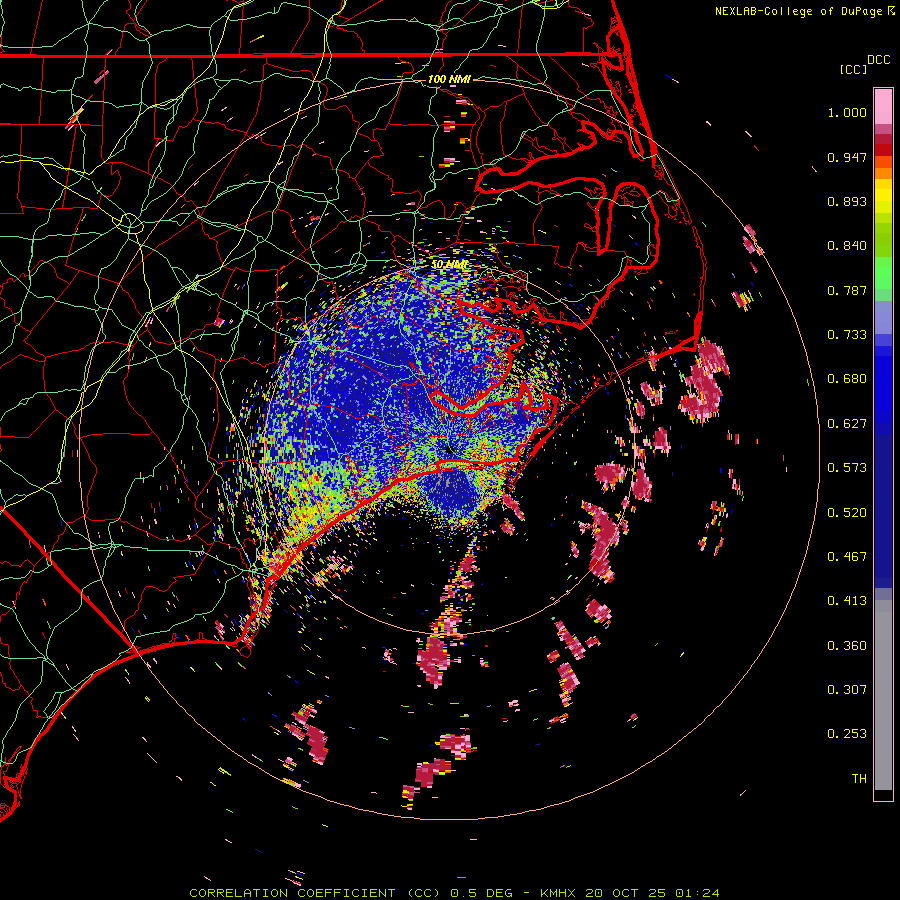This screenshot has height=900, width=900.
Task: Pick the red colorbar segment above 0.947
Action: click(x=883, y=150)
